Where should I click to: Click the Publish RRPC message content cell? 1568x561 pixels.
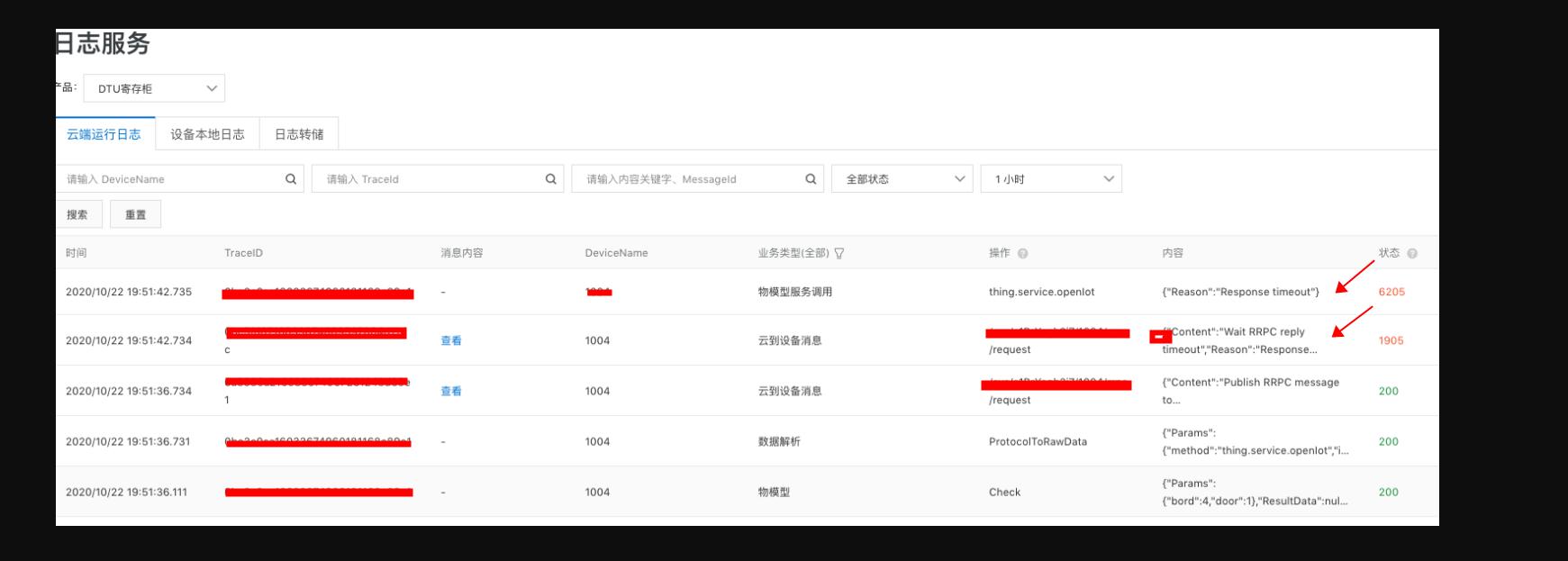coord(1251,391)
